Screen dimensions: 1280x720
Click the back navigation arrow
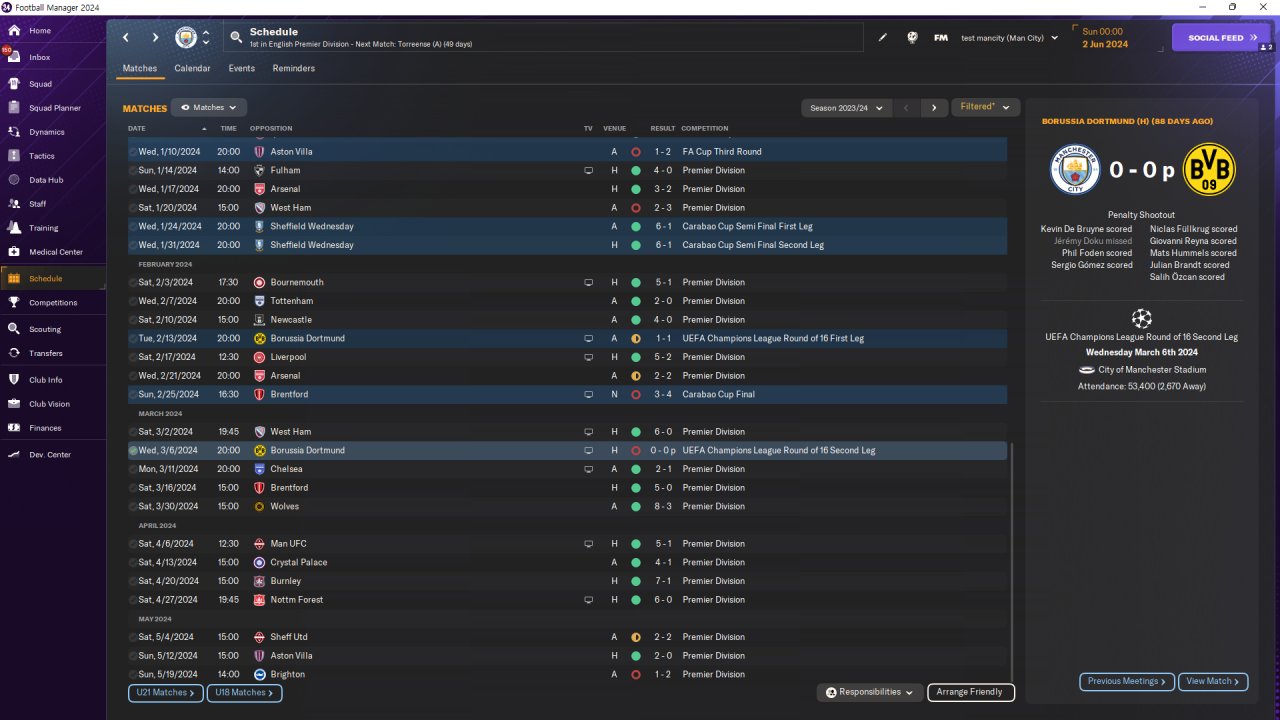(126, 38)
